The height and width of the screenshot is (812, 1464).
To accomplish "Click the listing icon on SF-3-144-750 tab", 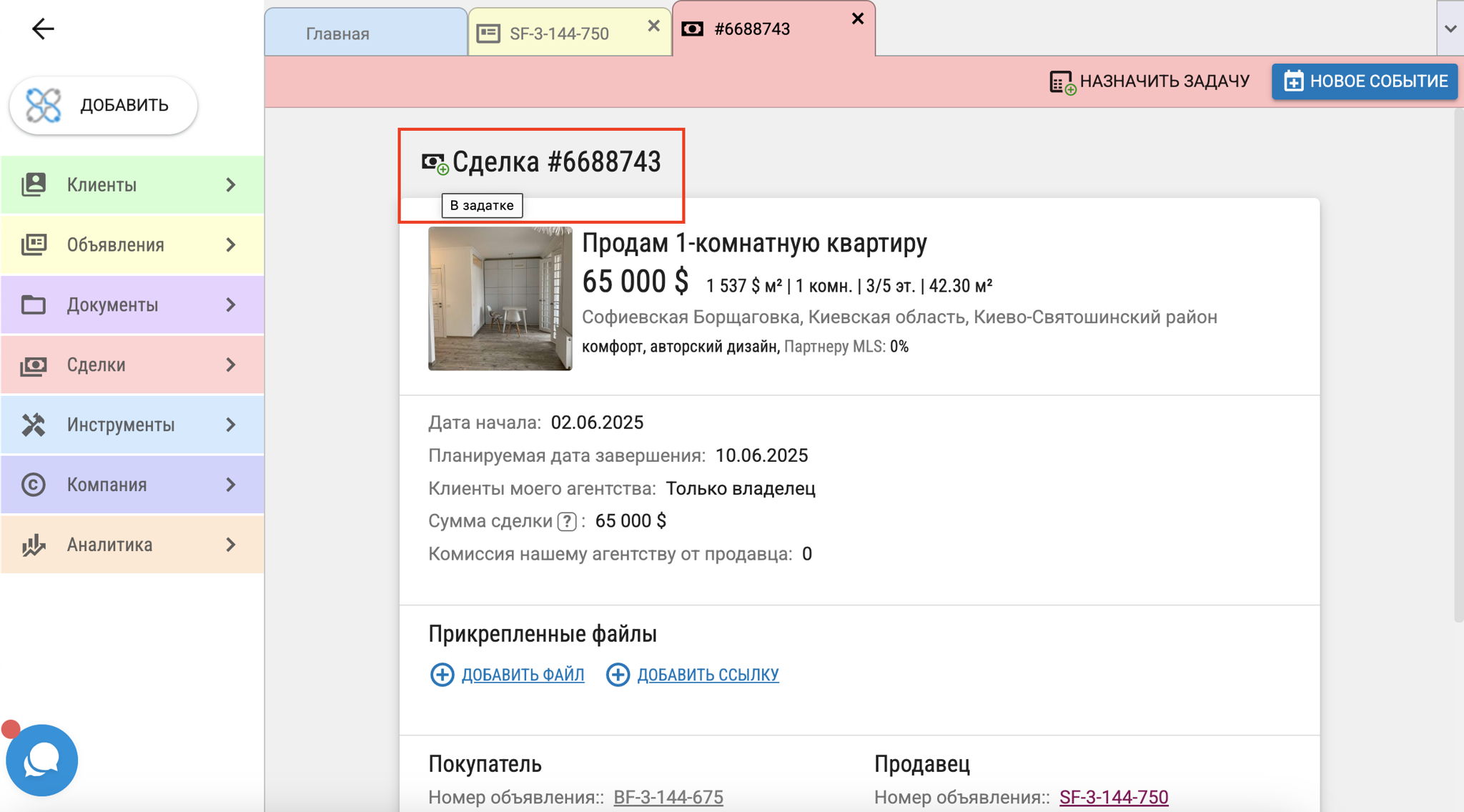I will tap(488, 34).
